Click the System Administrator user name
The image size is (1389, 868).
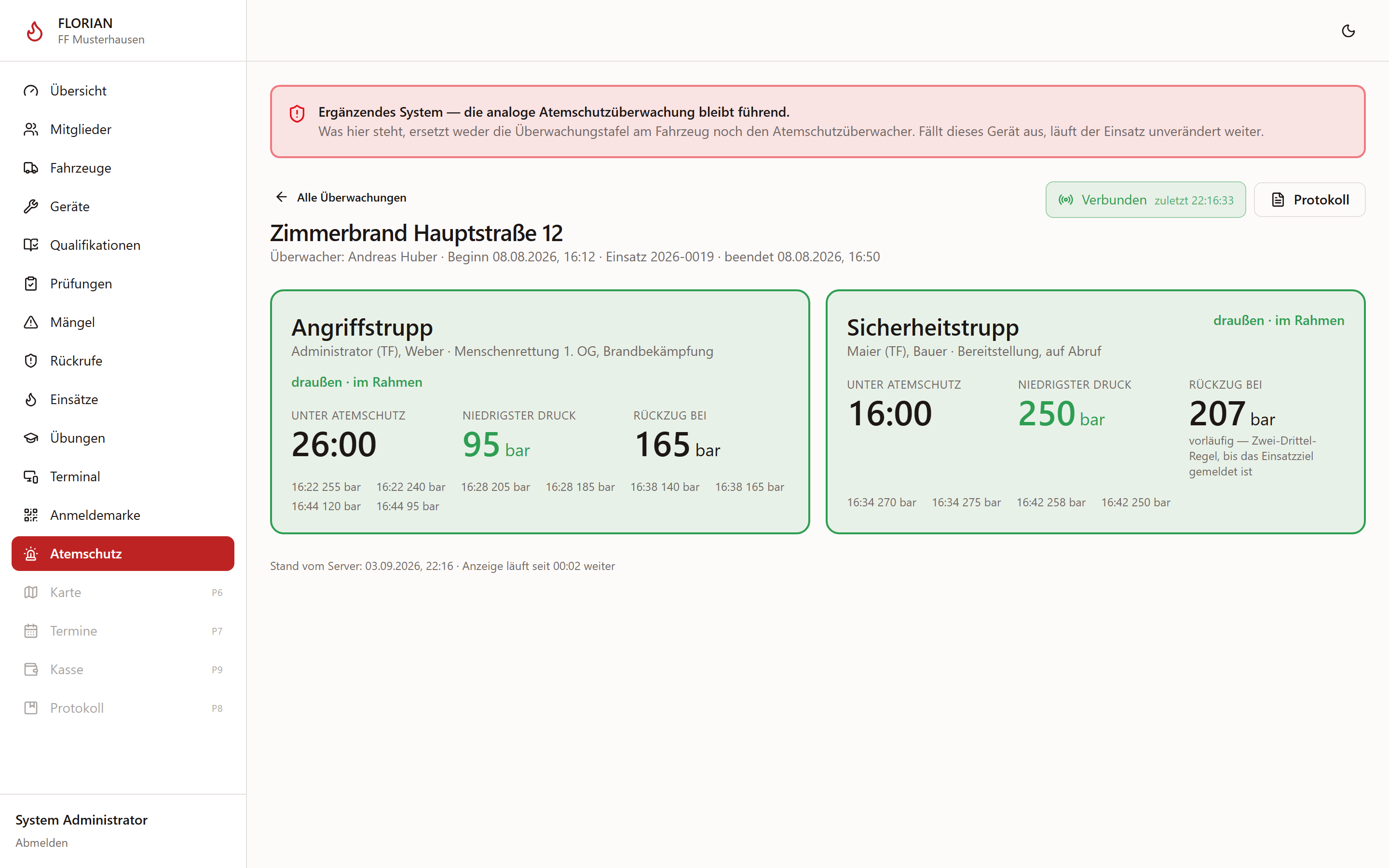point(82,819)
